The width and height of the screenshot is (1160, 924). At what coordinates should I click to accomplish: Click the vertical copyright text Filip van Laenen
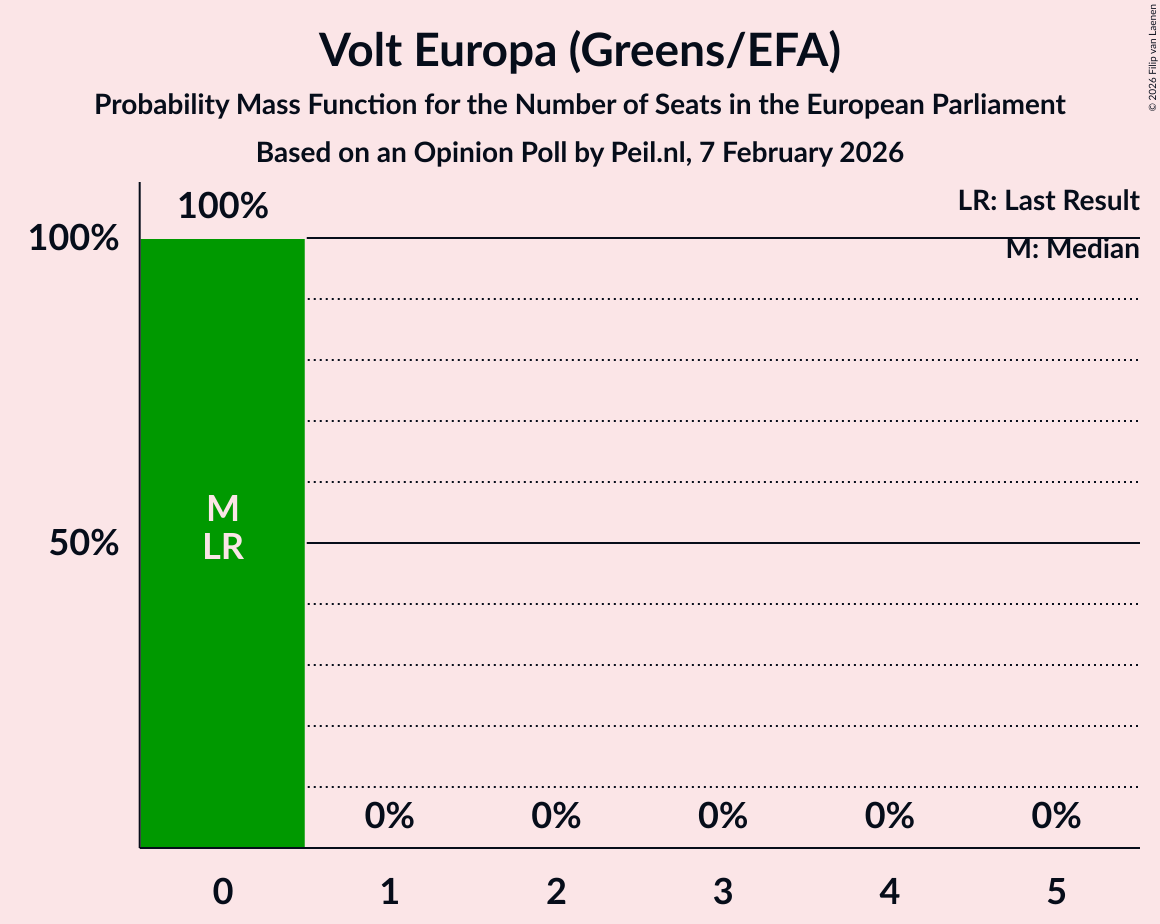[x=1152, y=56]
